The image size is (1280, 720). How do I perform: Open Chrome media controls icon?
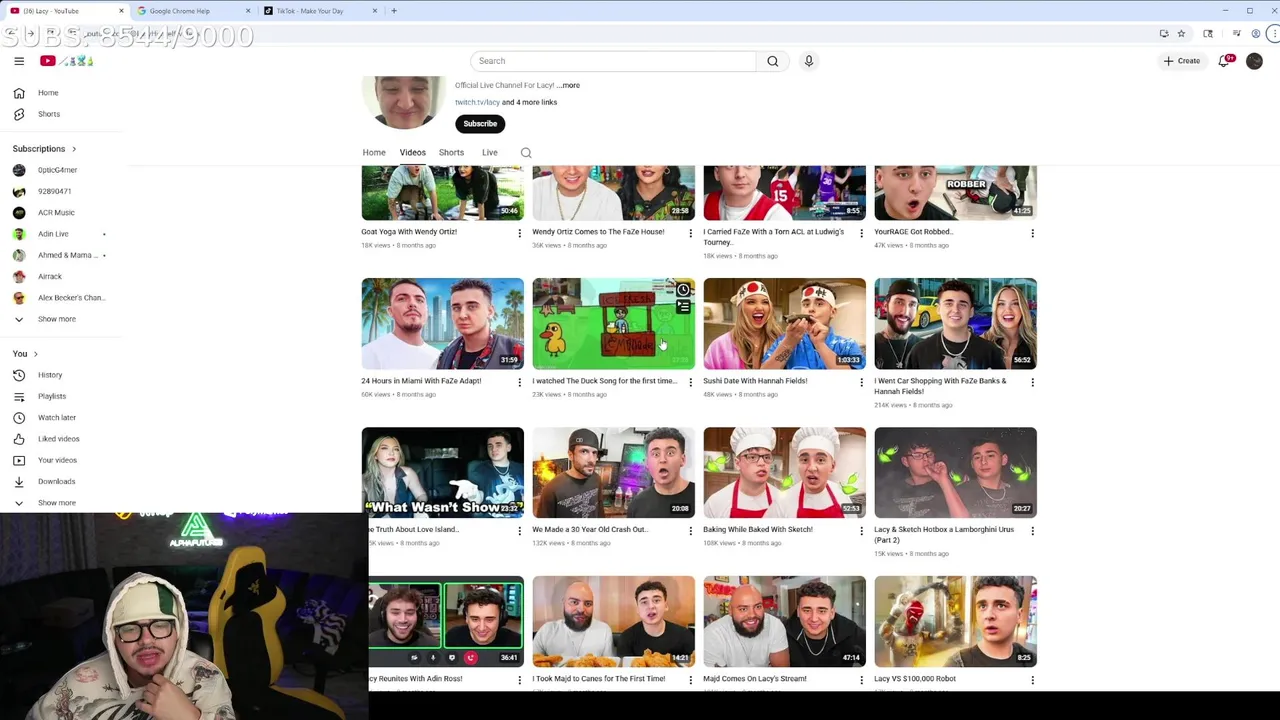pyautogui.click(x=1237, y=34)
